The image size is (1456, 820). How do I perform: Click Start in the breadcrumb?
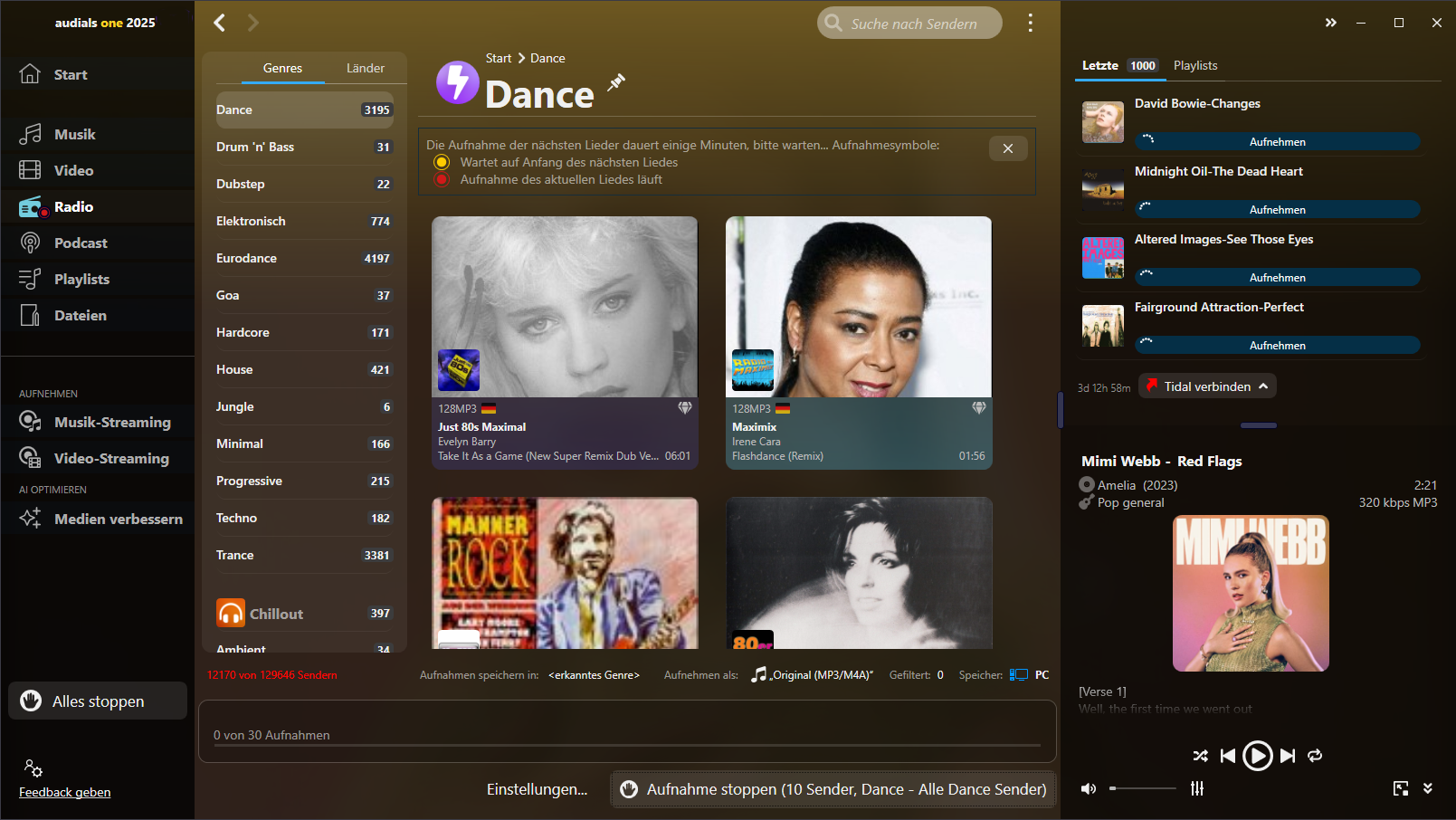click(498, 58)
